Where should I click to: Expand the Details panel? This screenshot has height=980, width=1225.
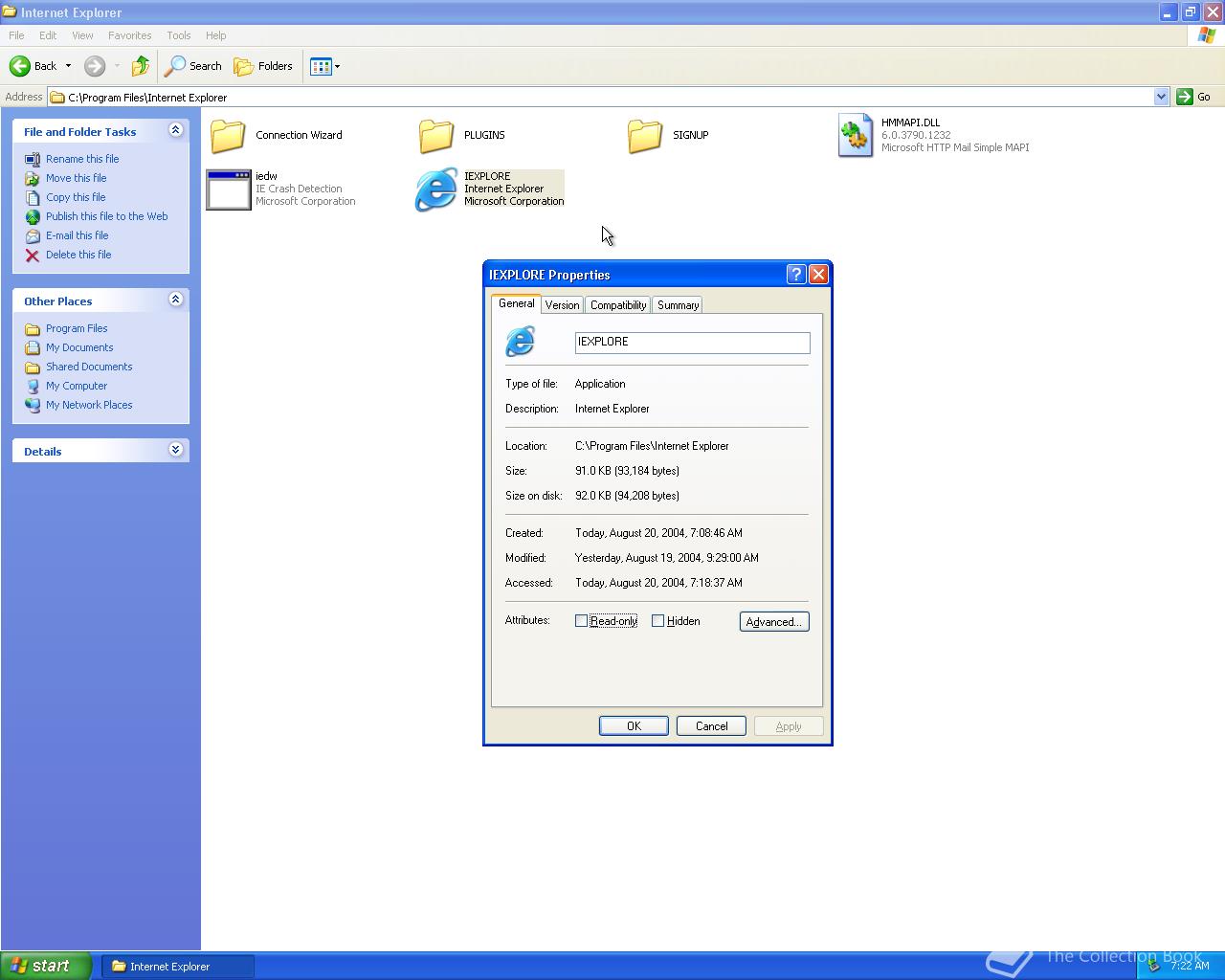click(175, 450)
